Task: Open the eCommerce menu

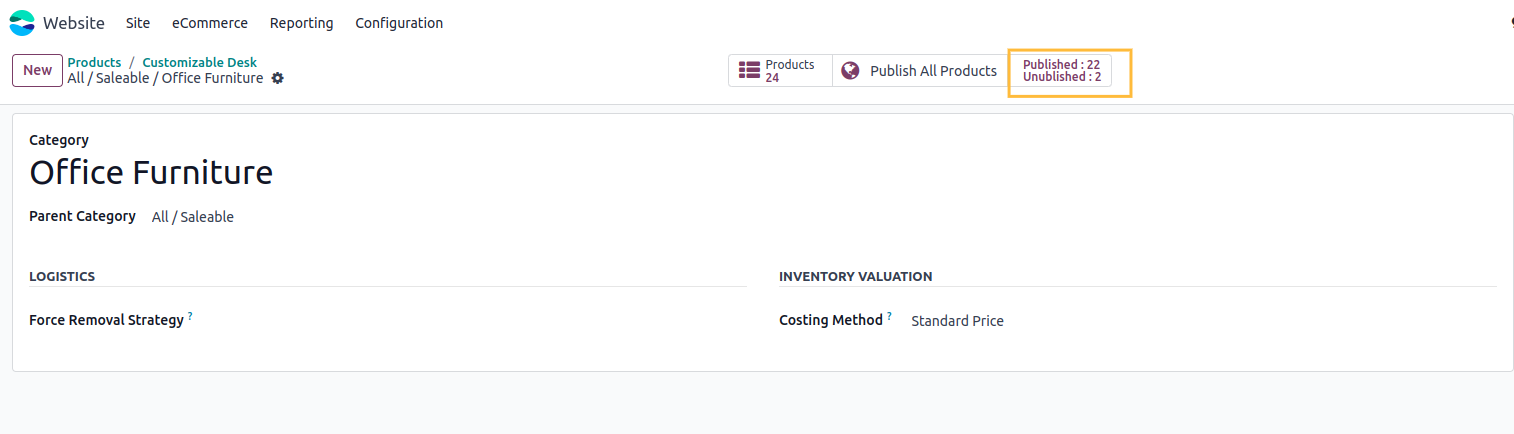Action: tap(210, 23)
